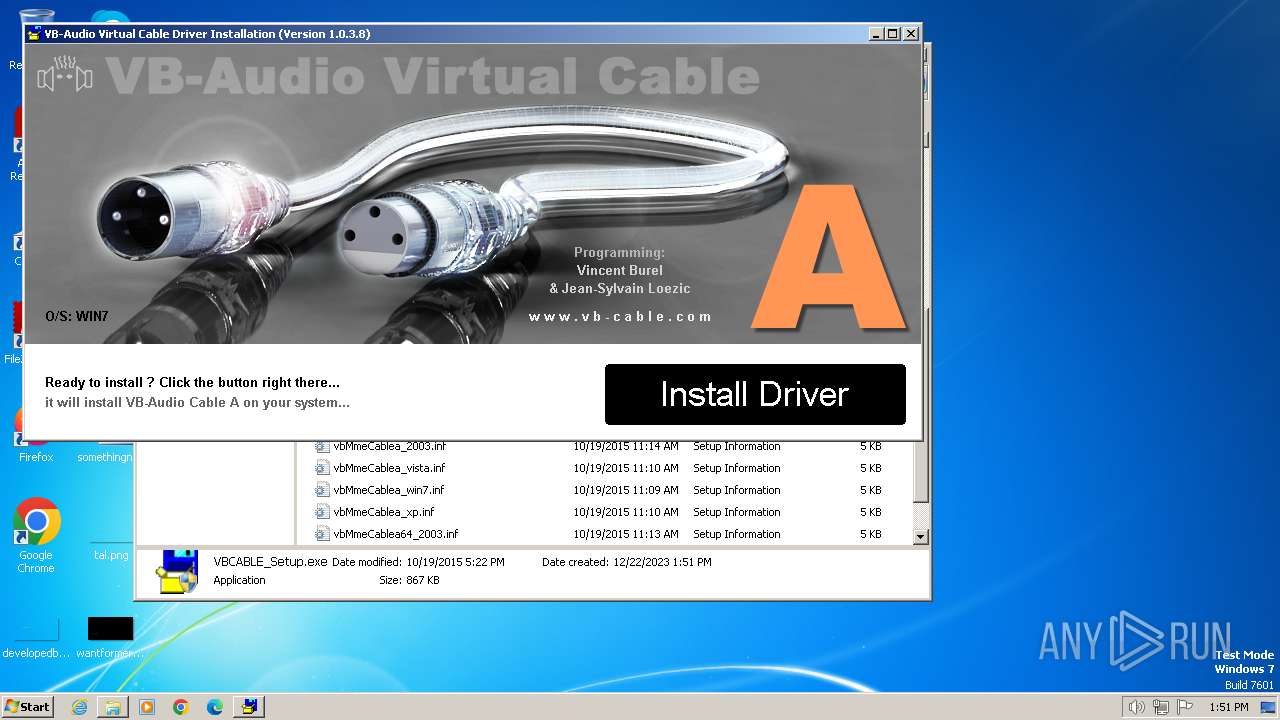Viewport: 1280px width, 720px height.
Task: Open the Start menu
Action: tap(28, 706)
